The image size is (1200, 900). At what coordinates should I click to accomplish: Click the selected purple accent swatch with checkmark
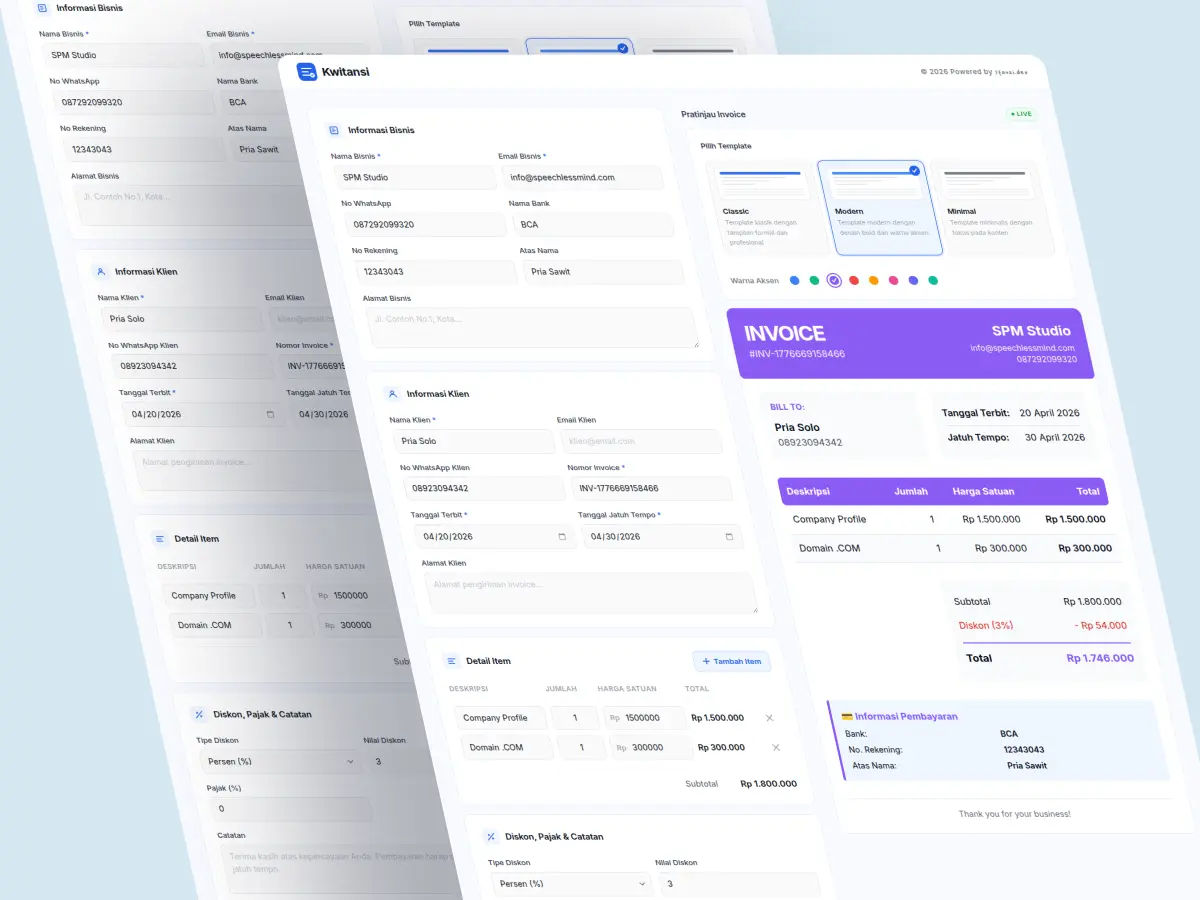pyautogui.click(x=834, y=281)
